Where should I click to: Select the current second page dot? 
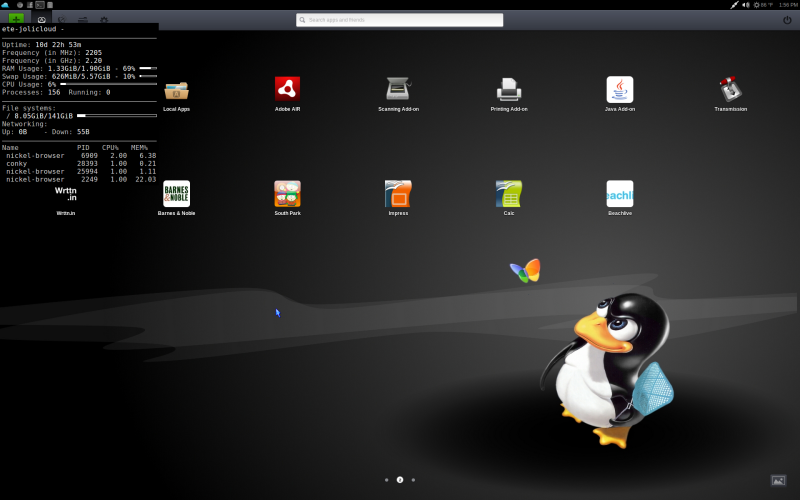click(400, 480)
